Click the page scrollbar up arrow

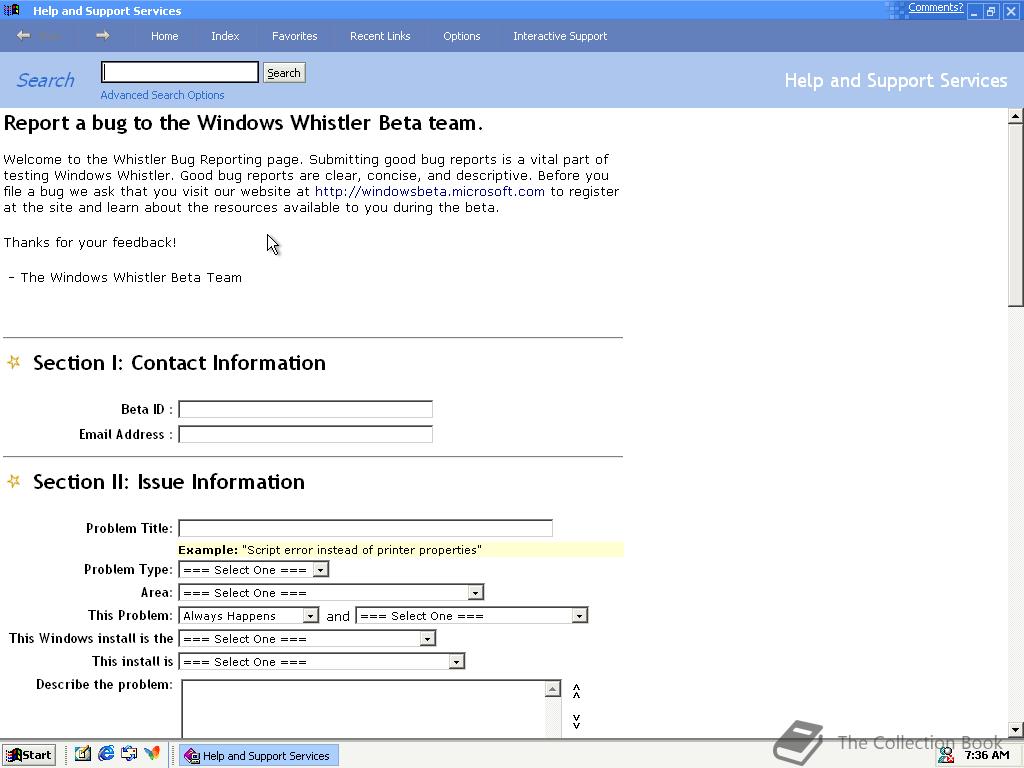tap(1016, 117)
